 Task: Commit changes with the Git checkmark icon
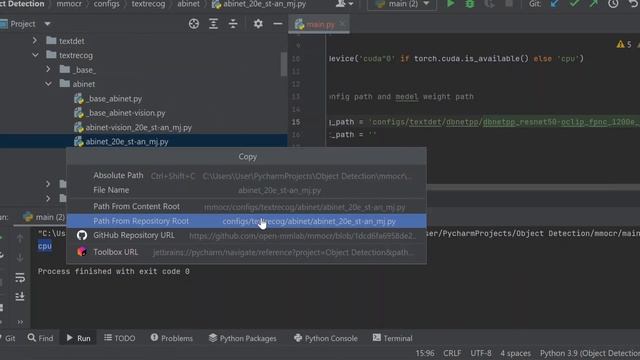point(574,4)
